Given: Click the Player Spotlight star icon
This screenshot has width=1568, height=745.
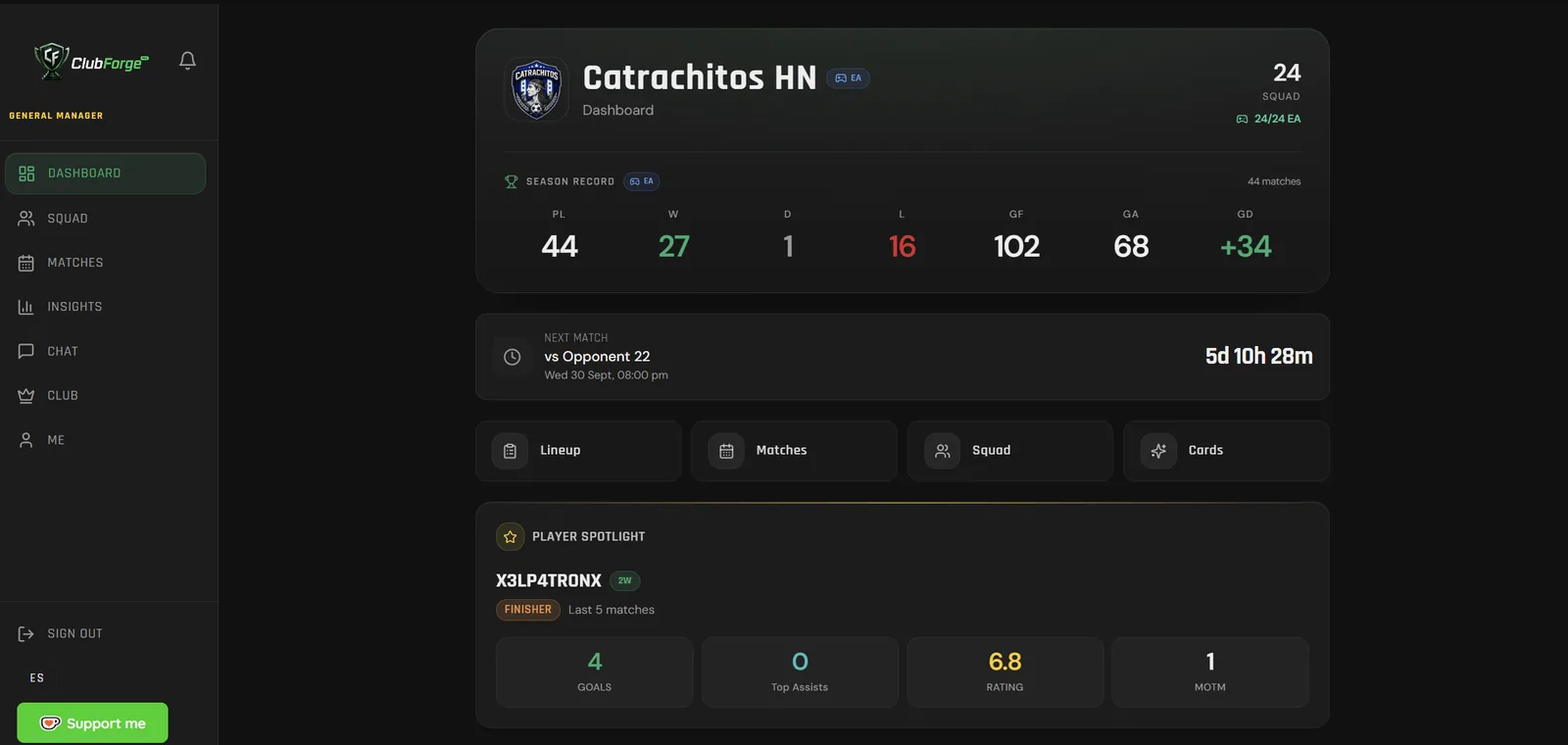Looking at the screenshot, I should [510, 537].
